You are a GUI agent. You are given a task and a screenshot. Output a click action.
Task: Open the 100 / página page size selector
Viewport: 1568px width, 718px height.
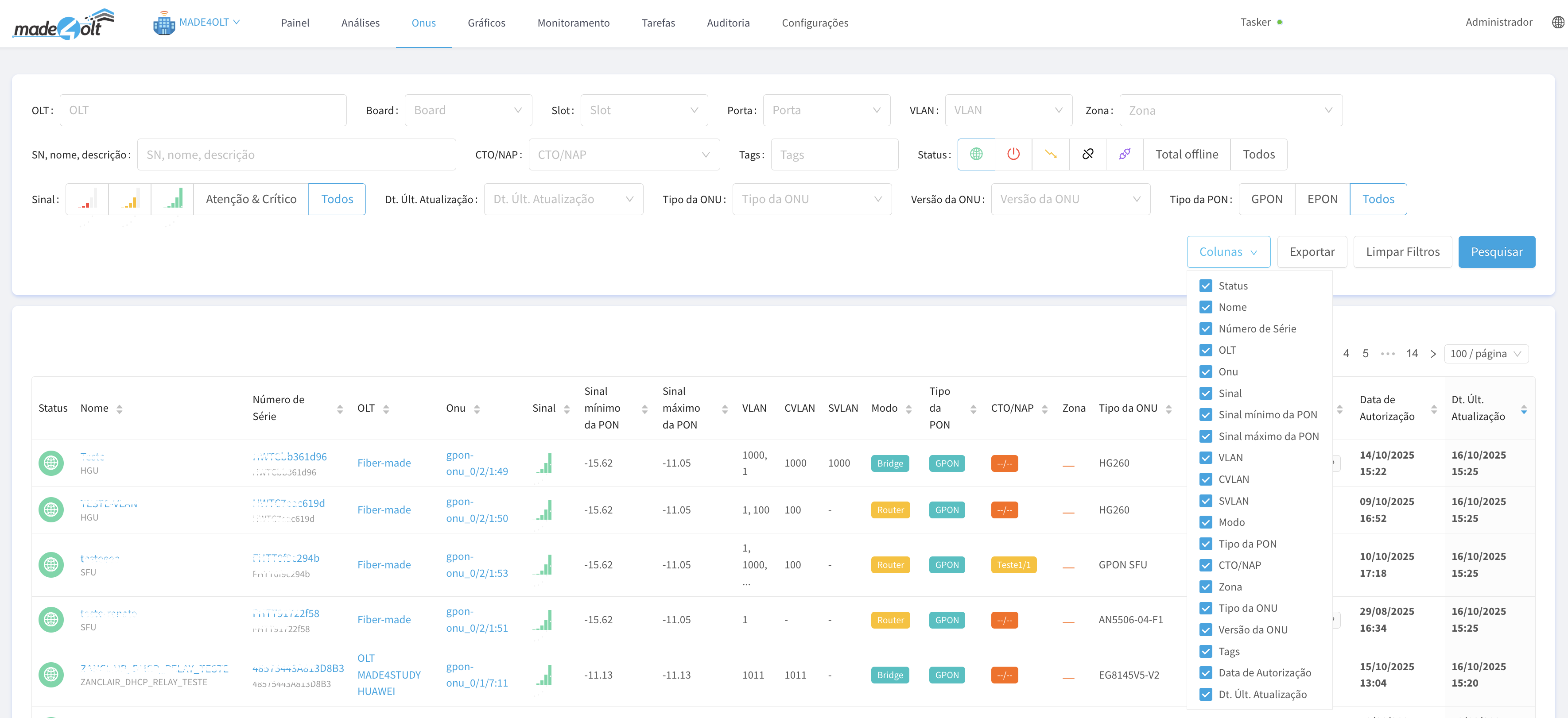point(1485,354)
